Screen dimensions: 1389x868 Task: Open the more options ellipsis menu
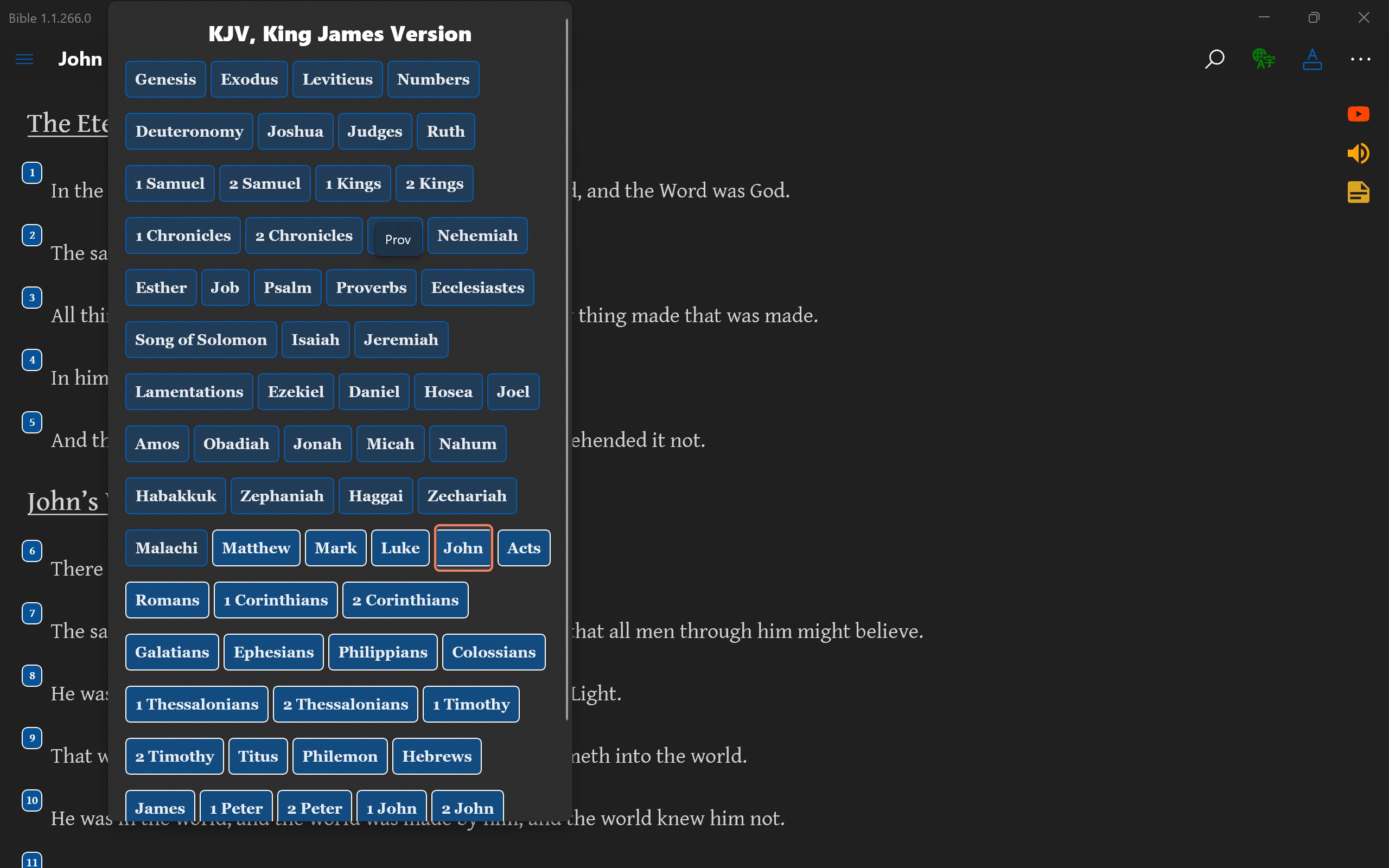pyautogui.click(x=1360, y=59)
